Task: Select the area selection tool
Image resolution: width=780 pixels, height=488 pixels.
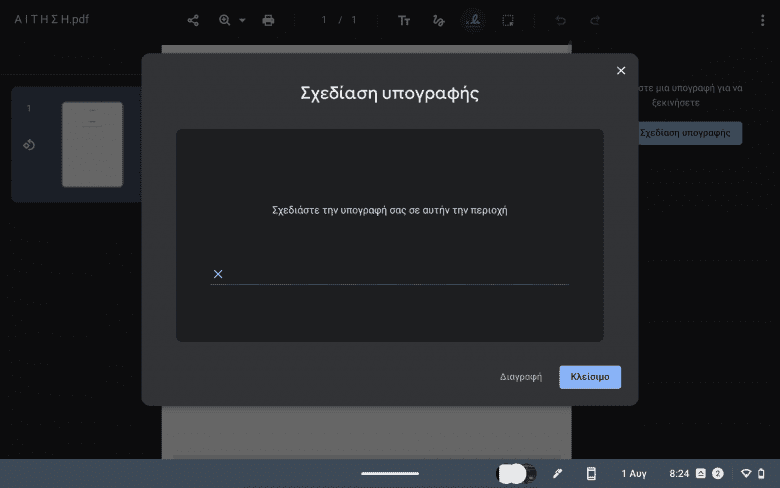Action: coord(508,20)
